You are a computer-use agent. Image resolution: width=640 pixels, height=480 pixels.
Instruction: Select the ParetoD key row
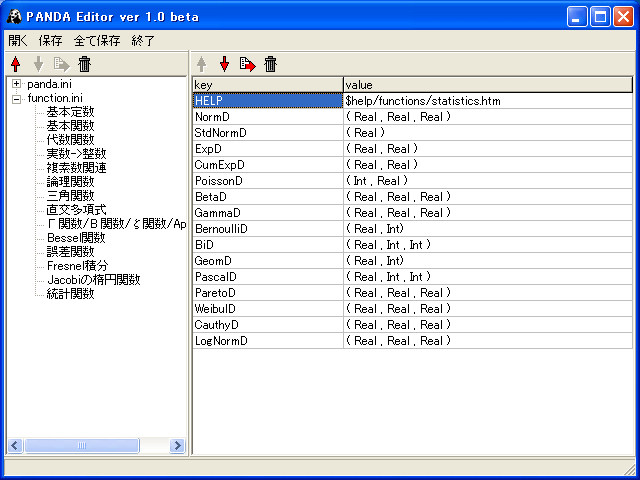coord(268,293)
